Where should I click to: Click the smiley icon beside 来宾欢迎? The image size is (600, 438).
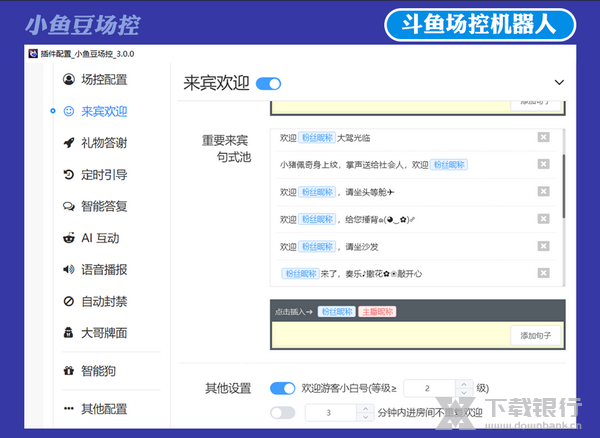pyautogui.click(x=69, y=111)
